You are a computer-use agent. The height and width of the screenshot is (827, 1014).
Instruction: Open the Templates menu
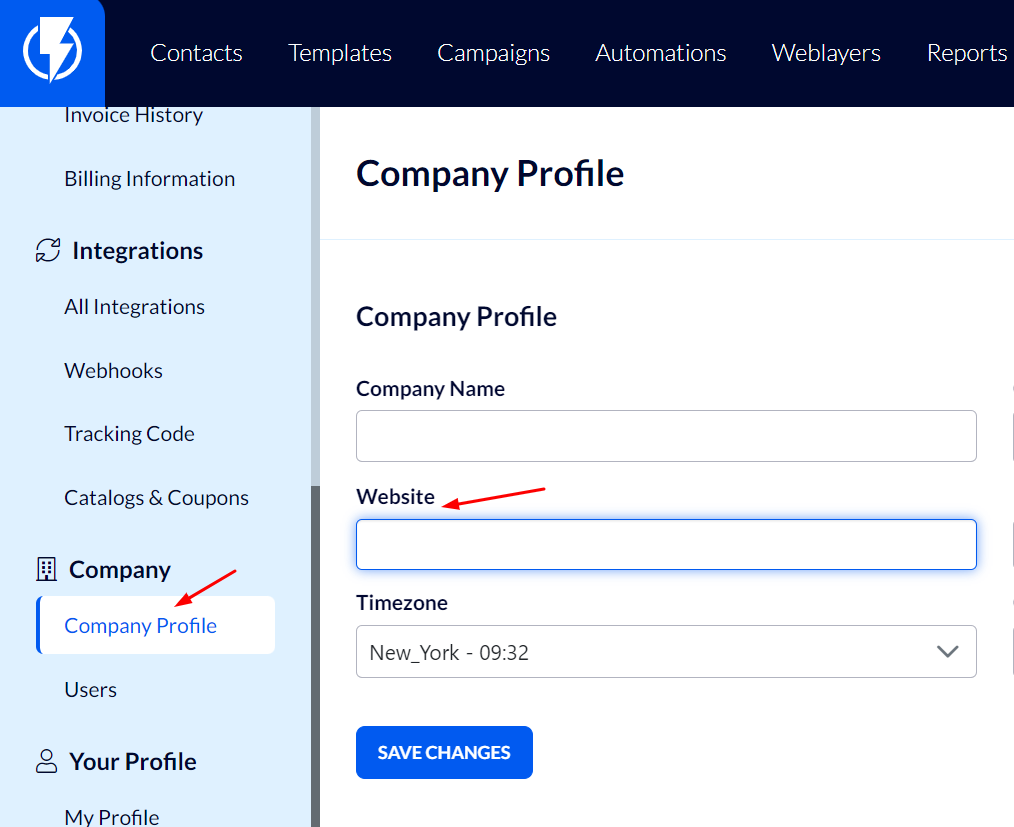[x=340, y=53]
